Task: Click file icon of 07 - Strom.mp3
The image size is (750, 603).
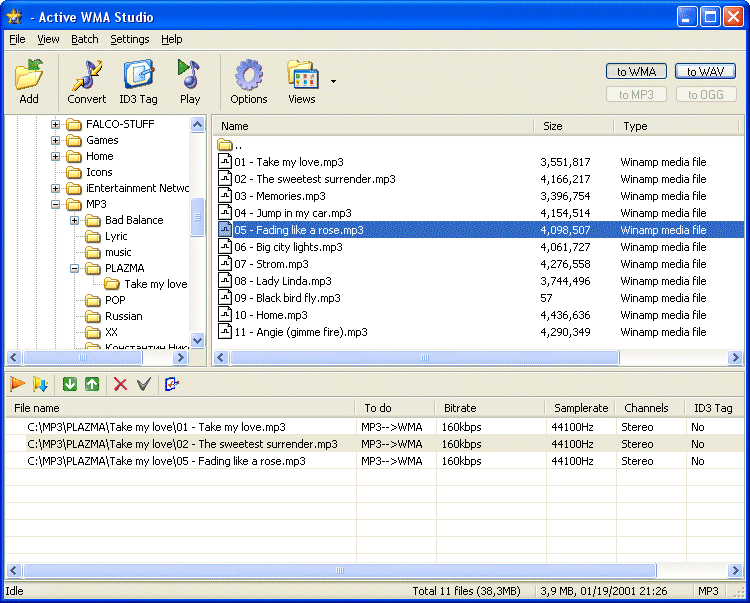Action: click(225, 263)
